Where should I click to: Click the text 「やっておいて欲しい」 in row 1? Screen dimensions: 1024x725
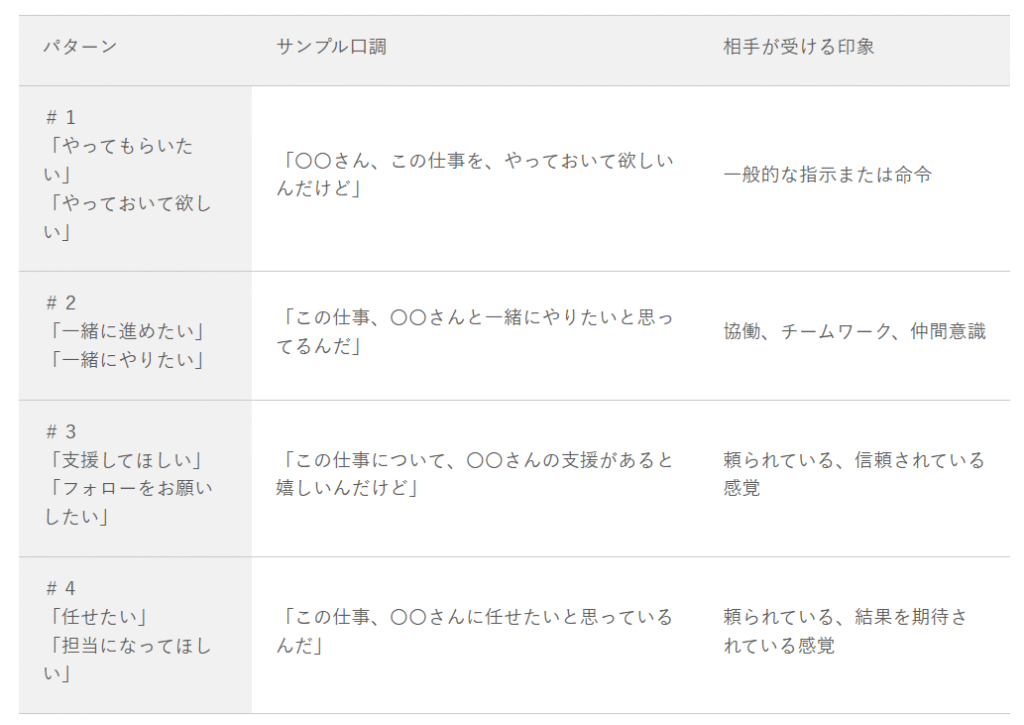point(128,218)
